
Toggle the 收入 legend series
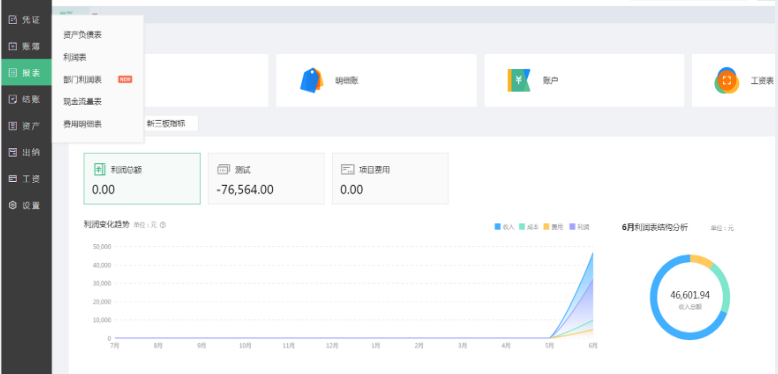point(504,227)
